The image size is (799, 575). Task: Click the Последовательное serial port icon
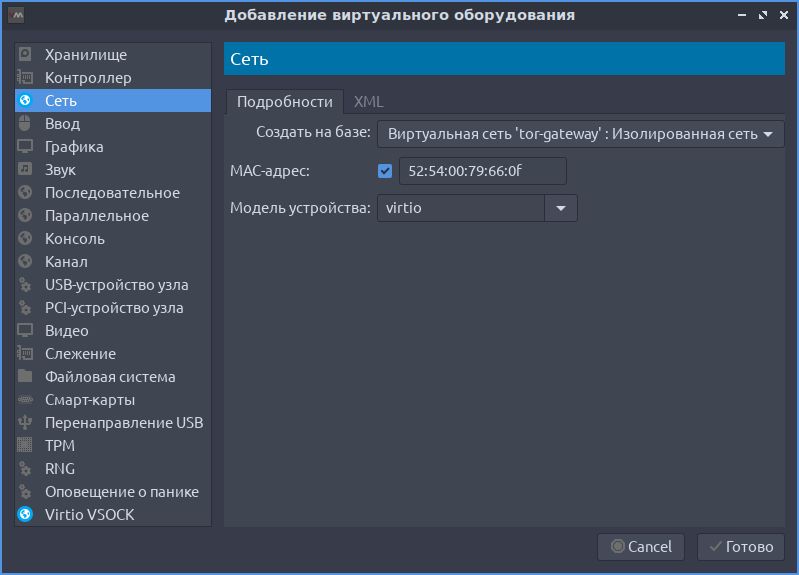click(x=25, y=192)
